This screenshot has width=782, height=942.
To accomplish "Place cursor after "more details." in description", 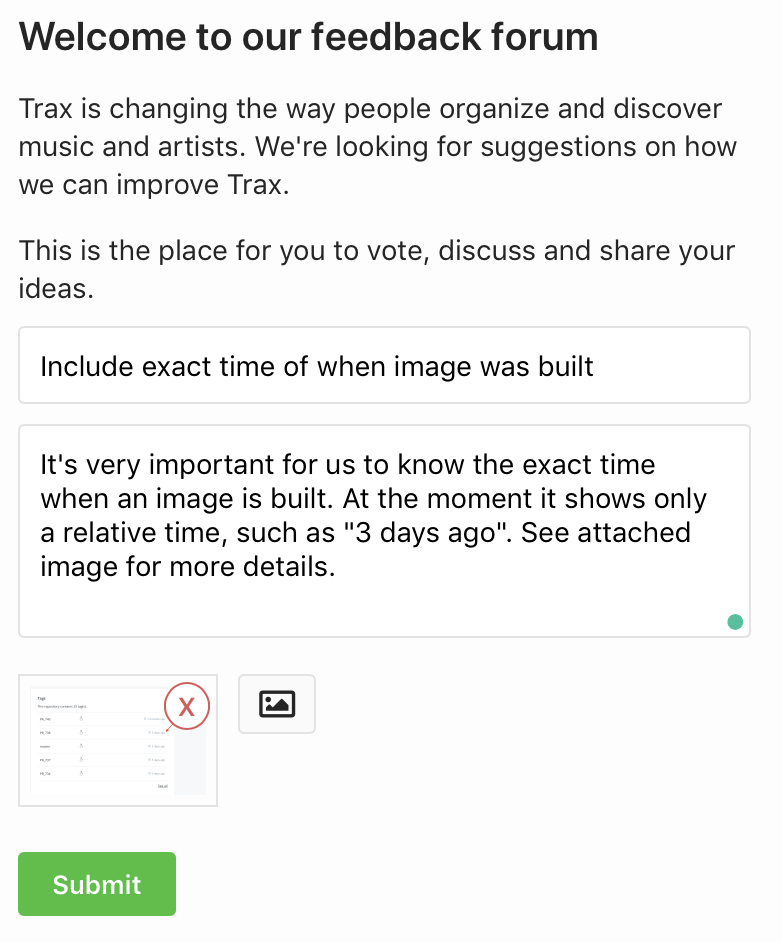I will point(336,567).
